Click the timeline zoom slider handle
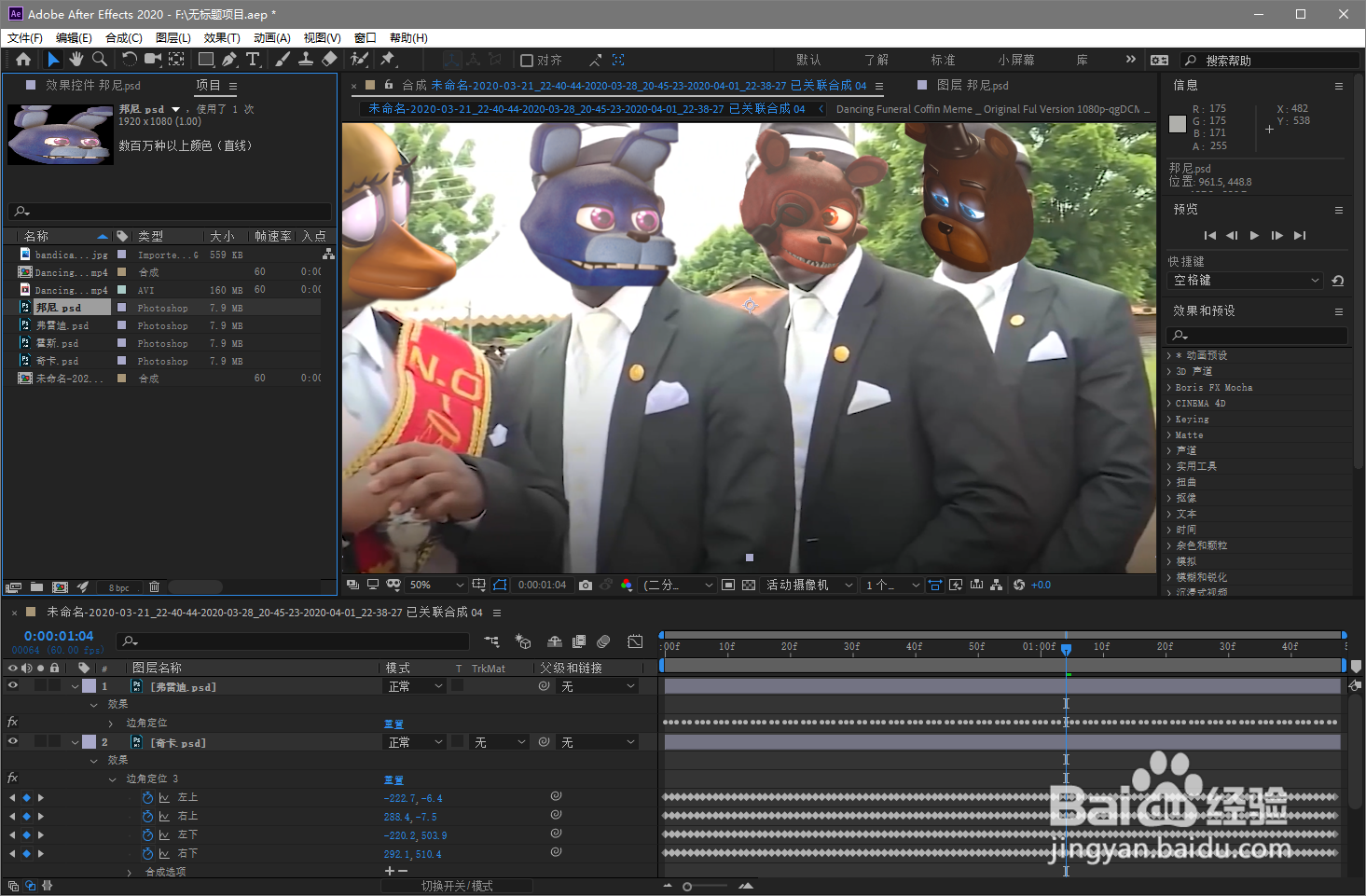The height and width of the screenshot is (896, 1366). 687,887
